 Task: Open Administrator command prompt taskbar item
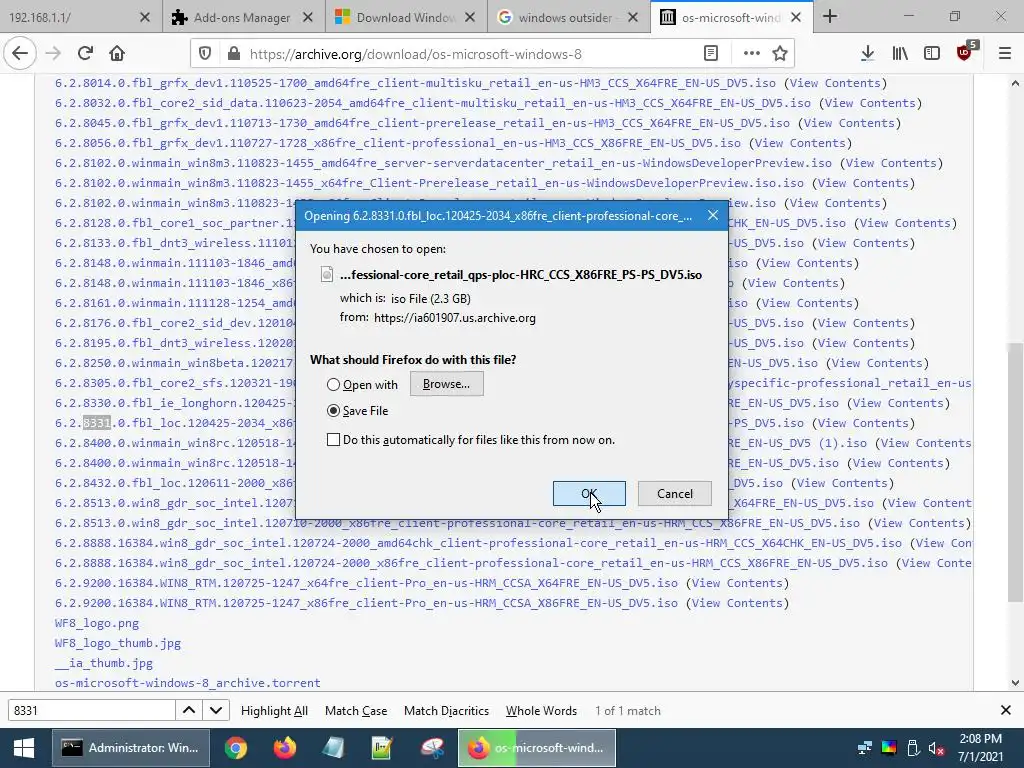tap(131, 748)
